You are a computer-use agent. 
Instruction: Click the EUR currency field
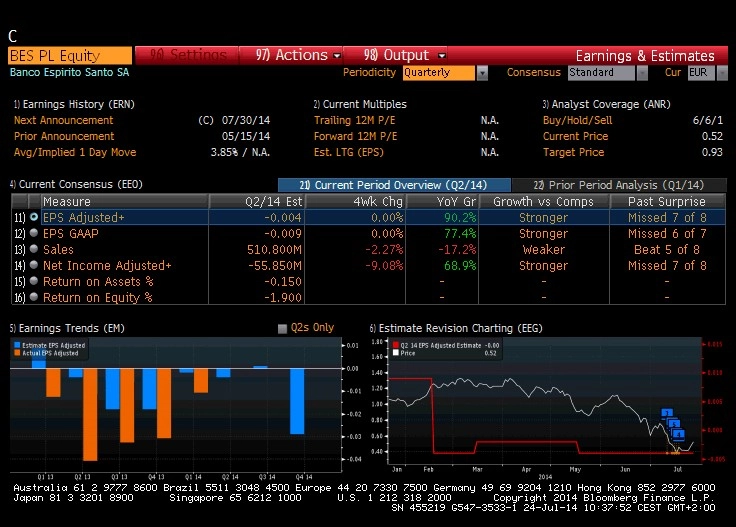coord(701,73)
